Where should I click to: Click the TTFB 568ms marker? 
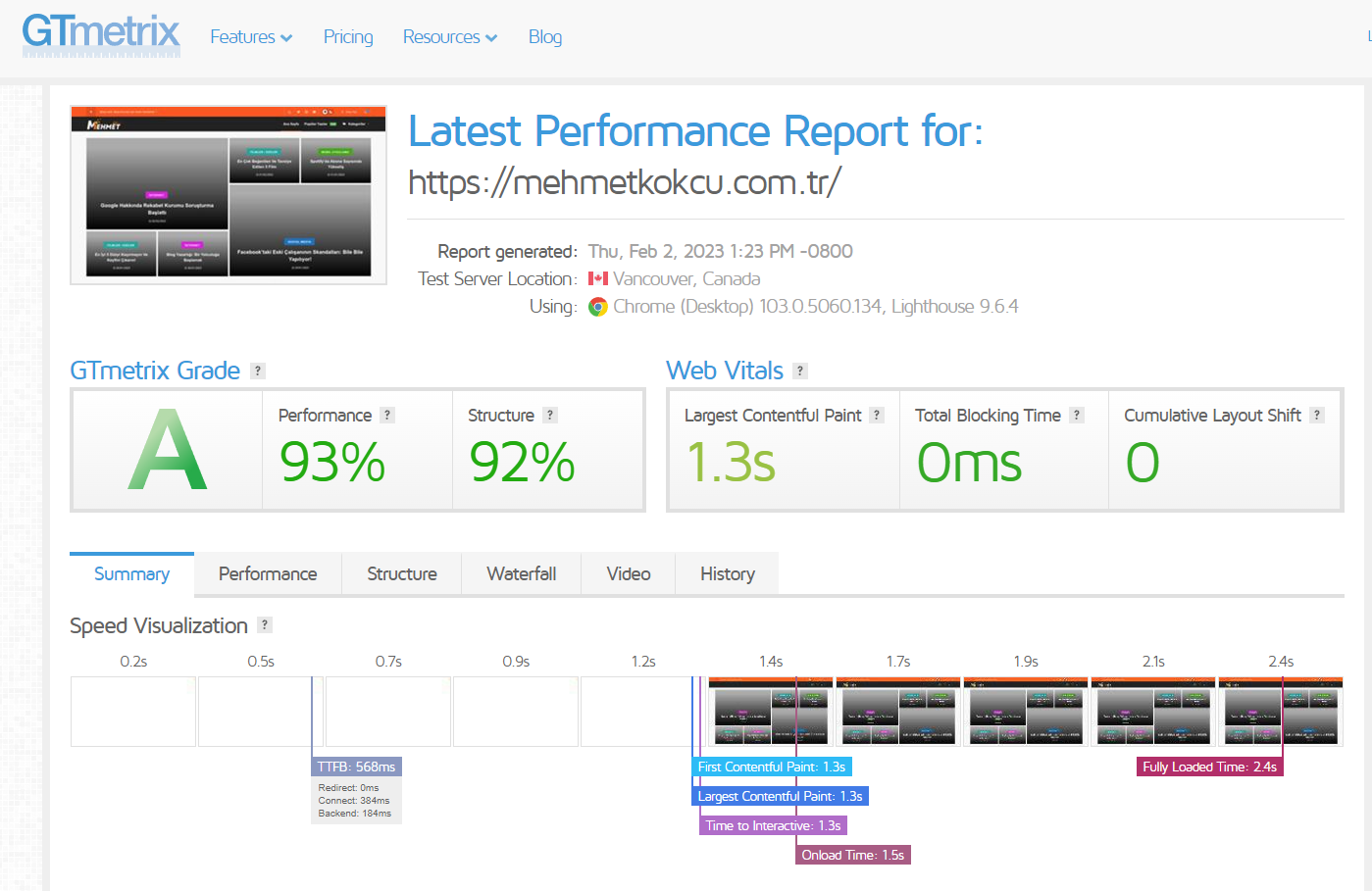(357, 767)
